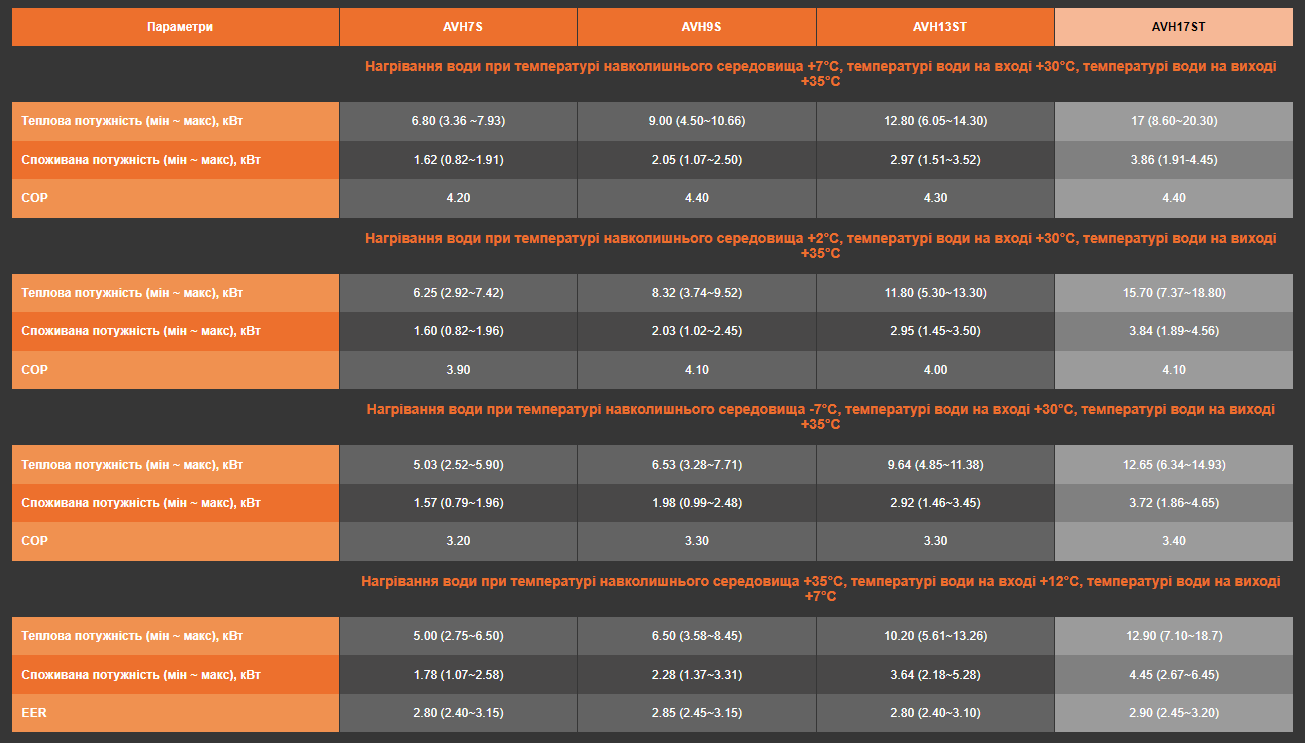This screenshot has width=1305, height=743.
Task: Select the AVH7S column header
Action: point(458,27)
